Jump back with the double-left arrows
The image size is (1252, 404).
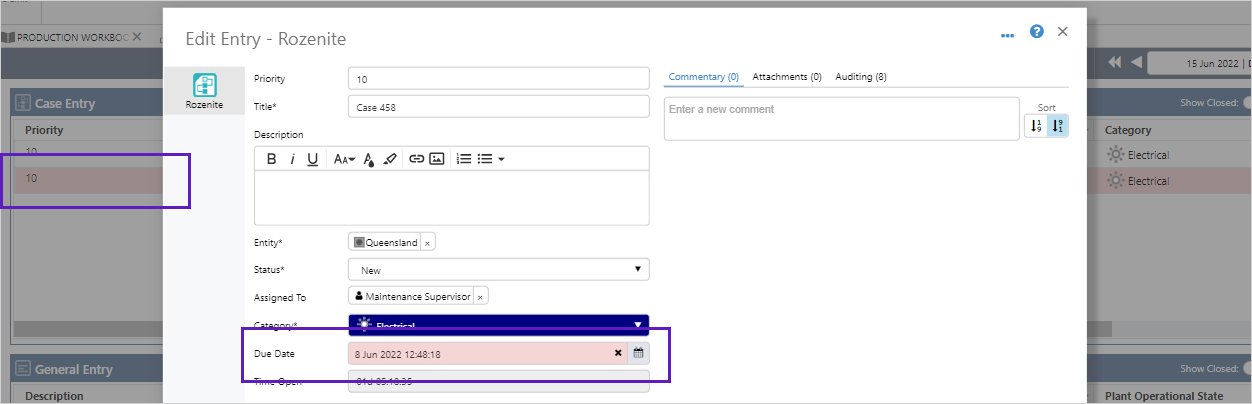click(x=1115, y=62)
